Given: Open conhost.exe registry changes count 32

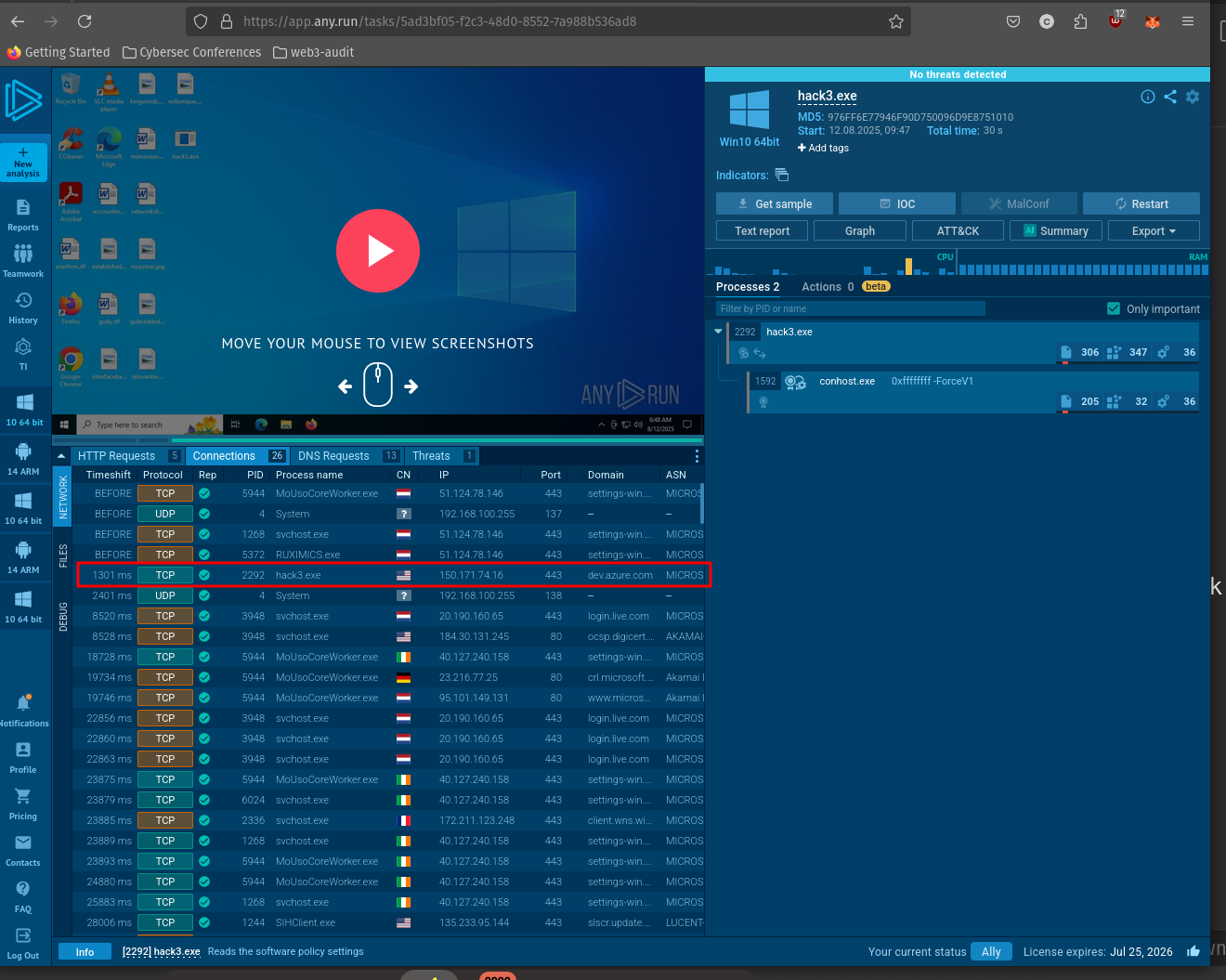Looking at the screenshot, I should (x=1128, y=401).
